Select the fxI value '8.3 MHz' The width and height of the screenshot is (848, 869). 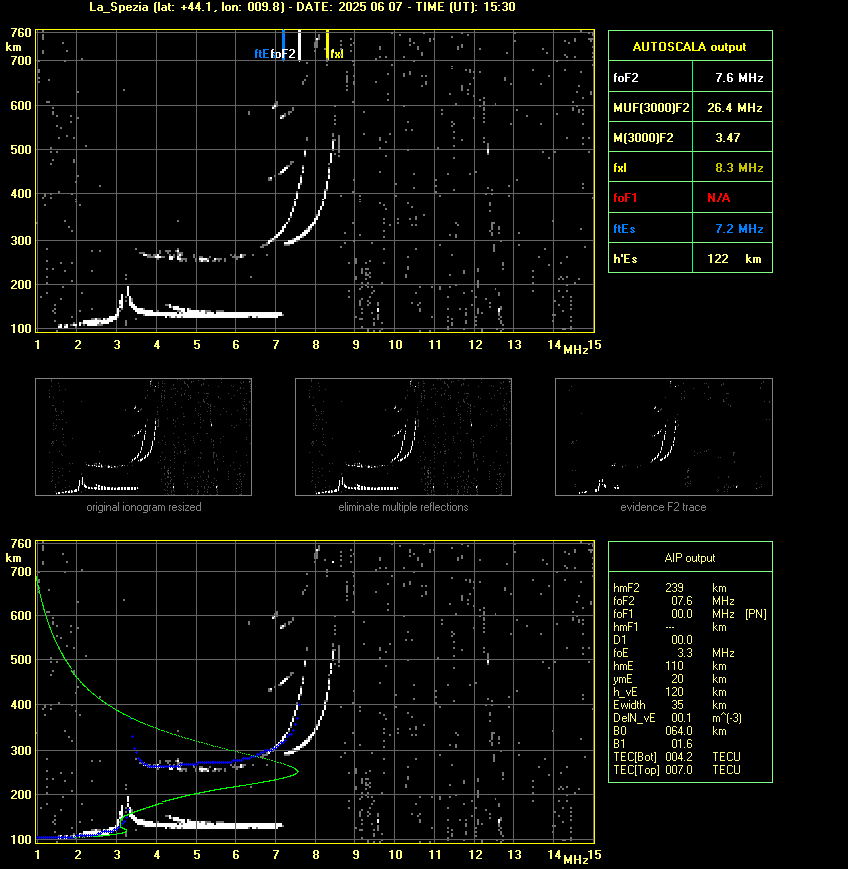pyautogui.click(x=739, y=167)
